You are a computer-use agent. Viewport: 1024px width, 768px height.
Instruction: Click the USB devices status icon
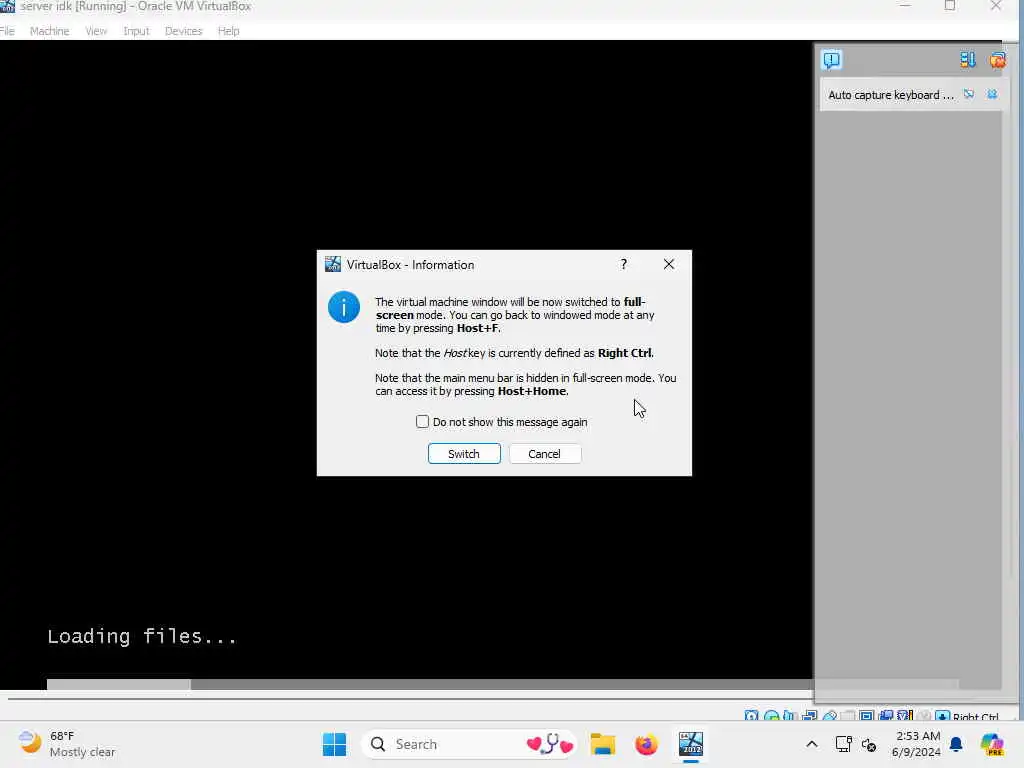click(830, 716)
